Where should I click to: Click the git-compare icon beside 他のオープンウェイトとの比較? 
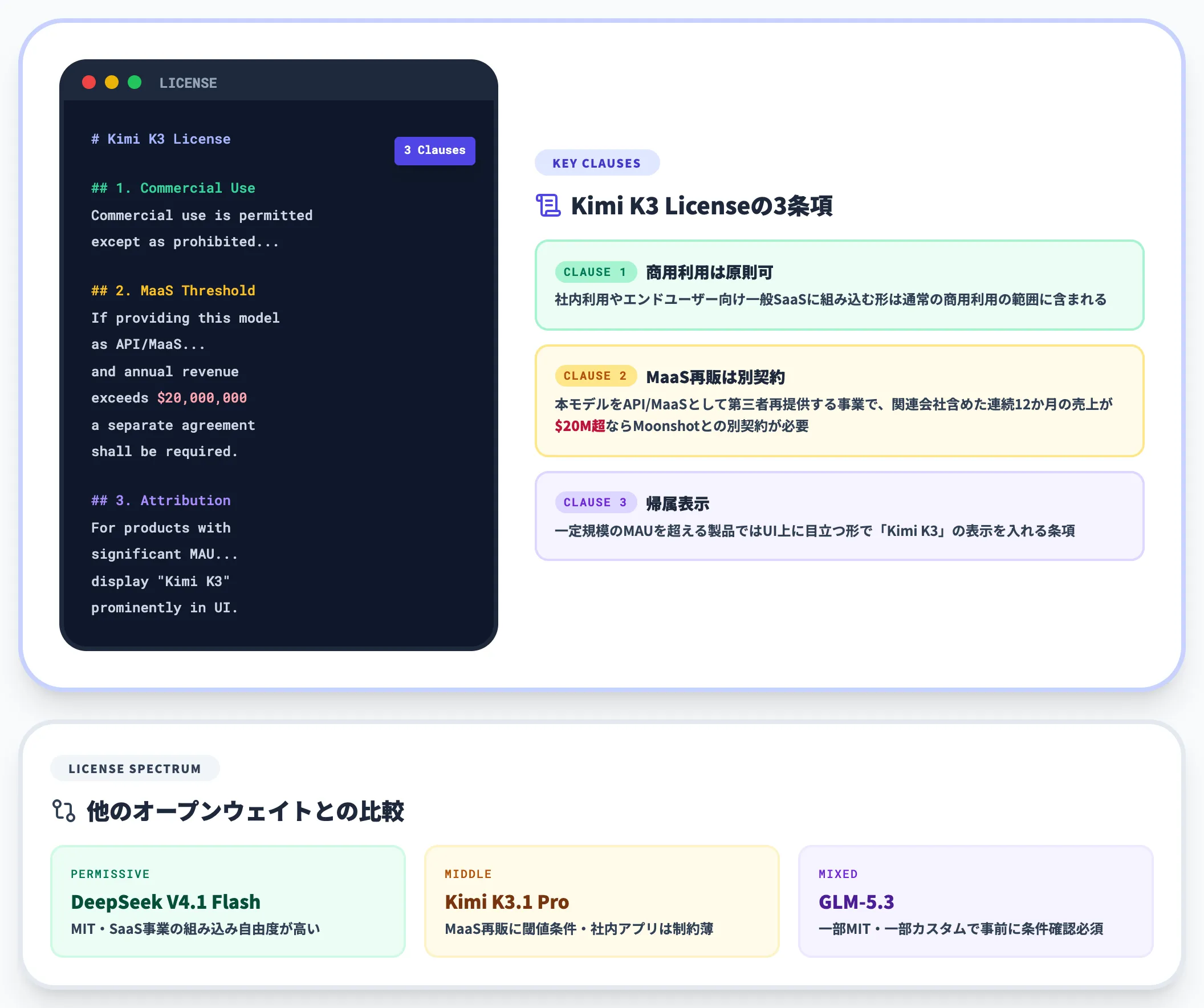click(x=64, y=811)
